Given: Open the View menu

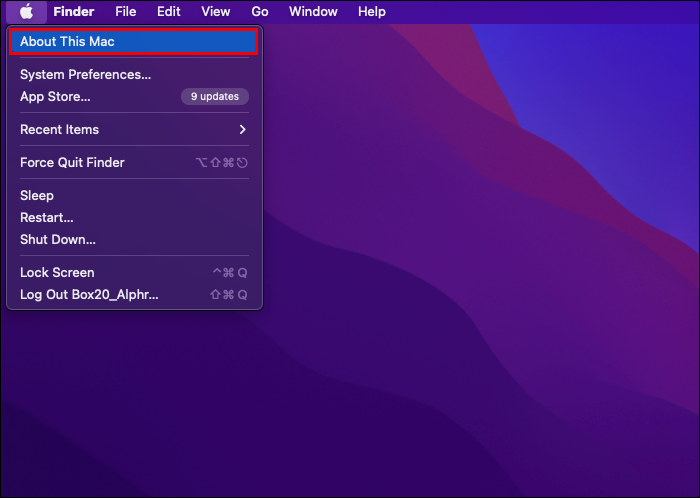Looking at the screenshot, I should [216, 12].
